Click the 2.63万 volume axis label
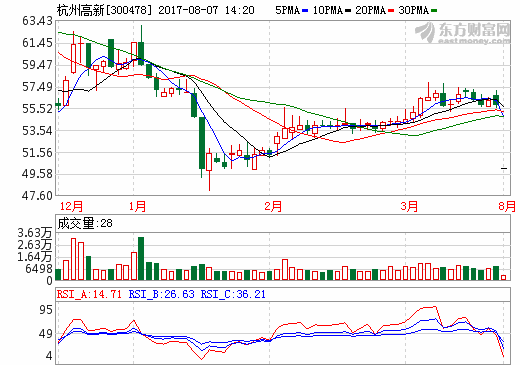The width and height of the screenshot is (520, 365). (x=35, y=245)
